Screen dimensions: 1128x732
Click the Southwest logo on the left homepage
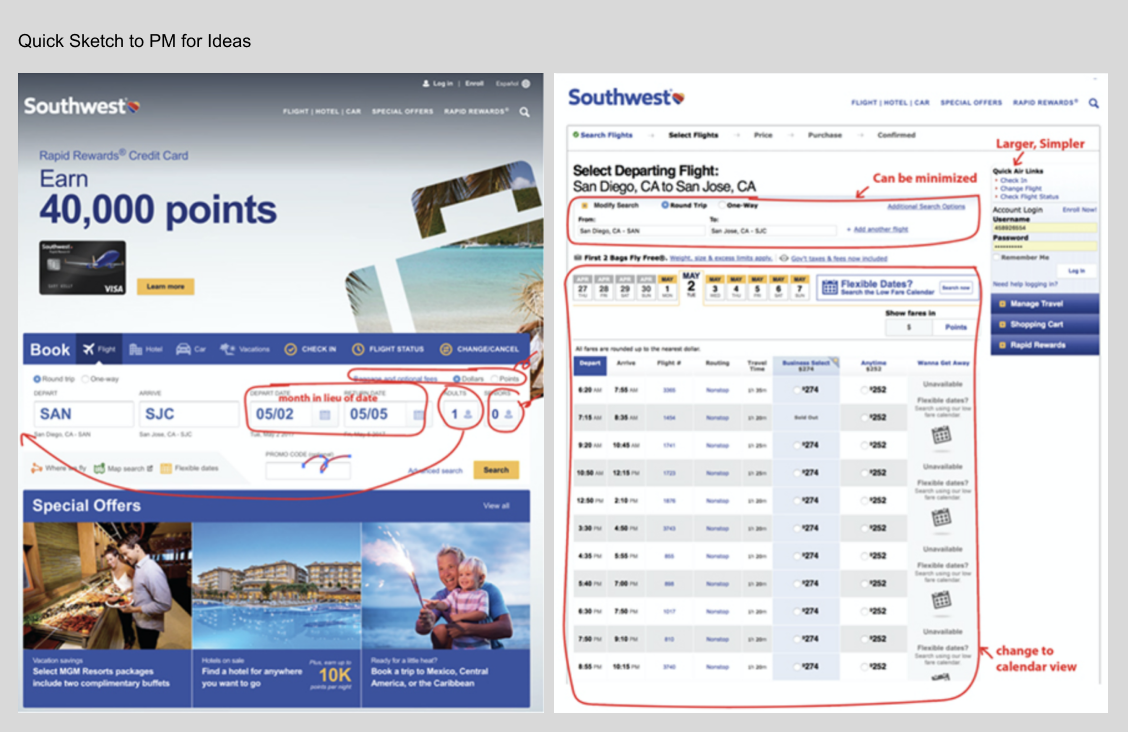81,106
